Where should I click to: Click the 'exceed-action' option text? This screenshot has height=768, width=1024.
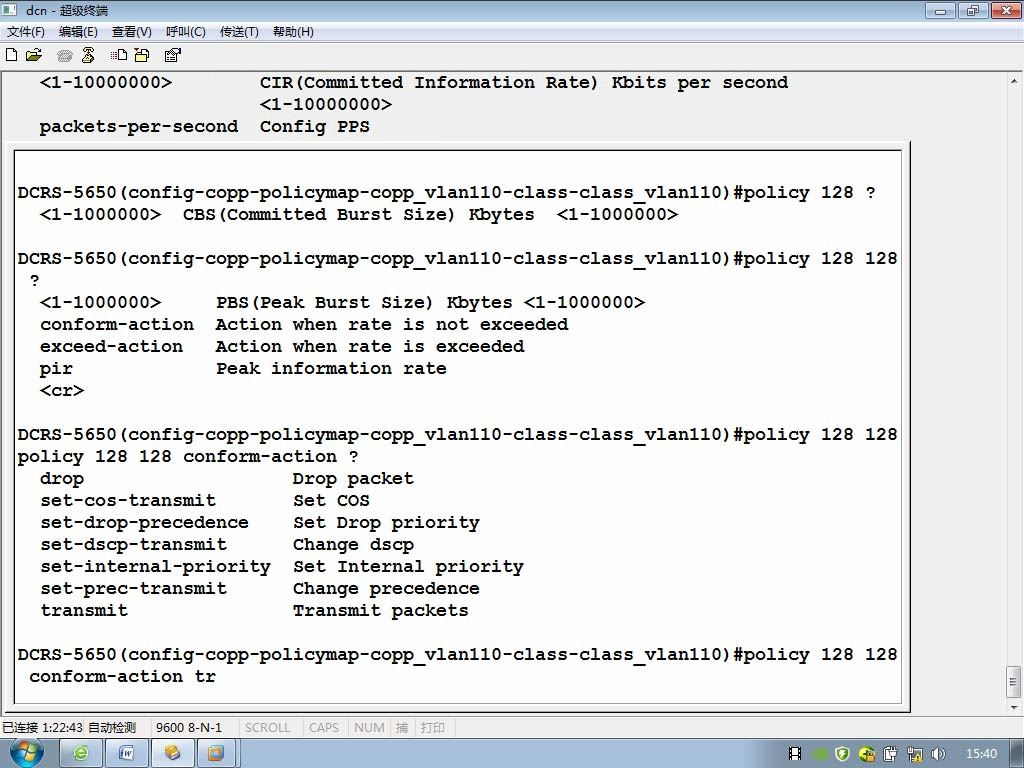click(x=111, y=346)
